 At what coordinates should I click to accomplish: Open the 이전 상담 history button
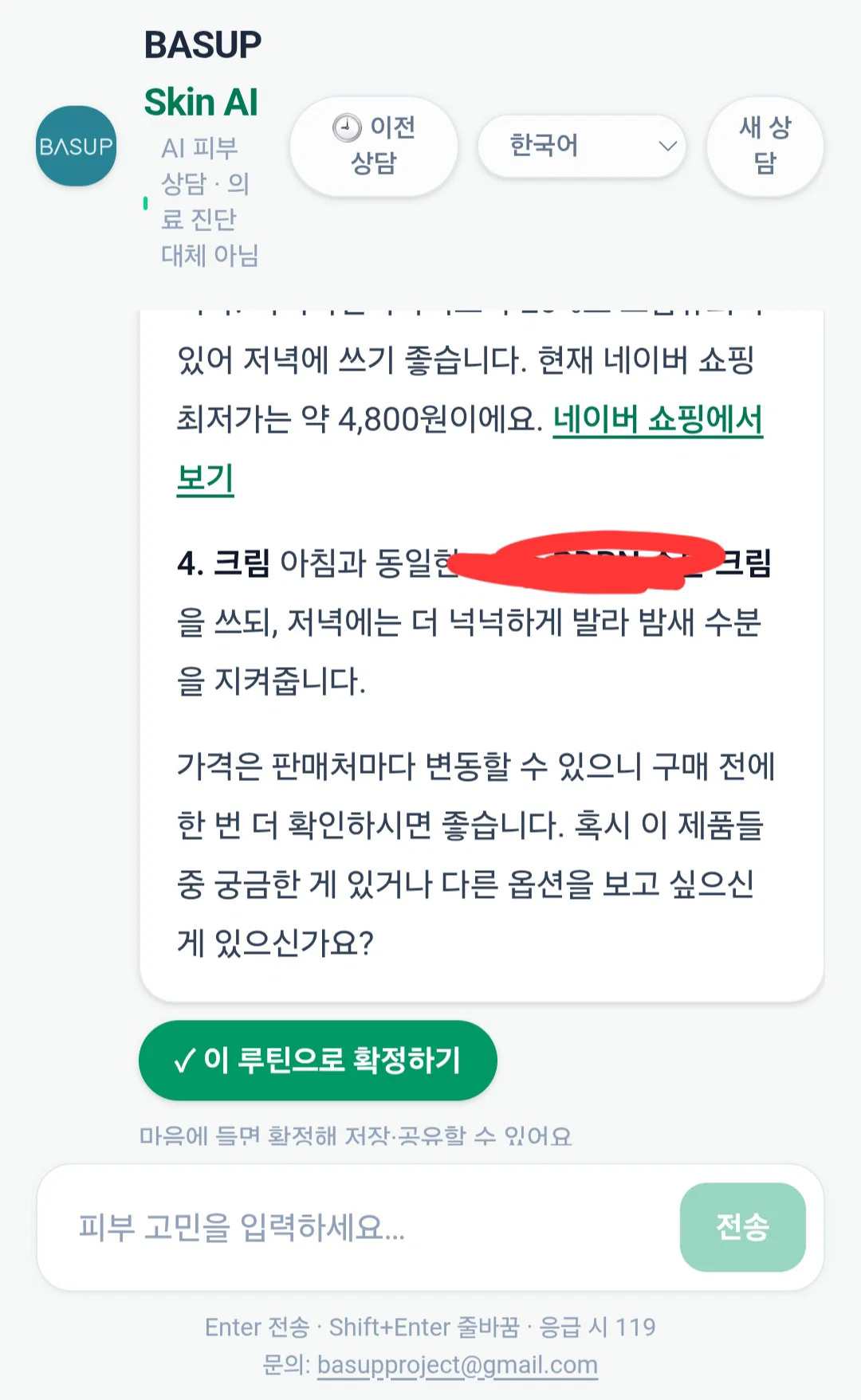pos(374,146)
